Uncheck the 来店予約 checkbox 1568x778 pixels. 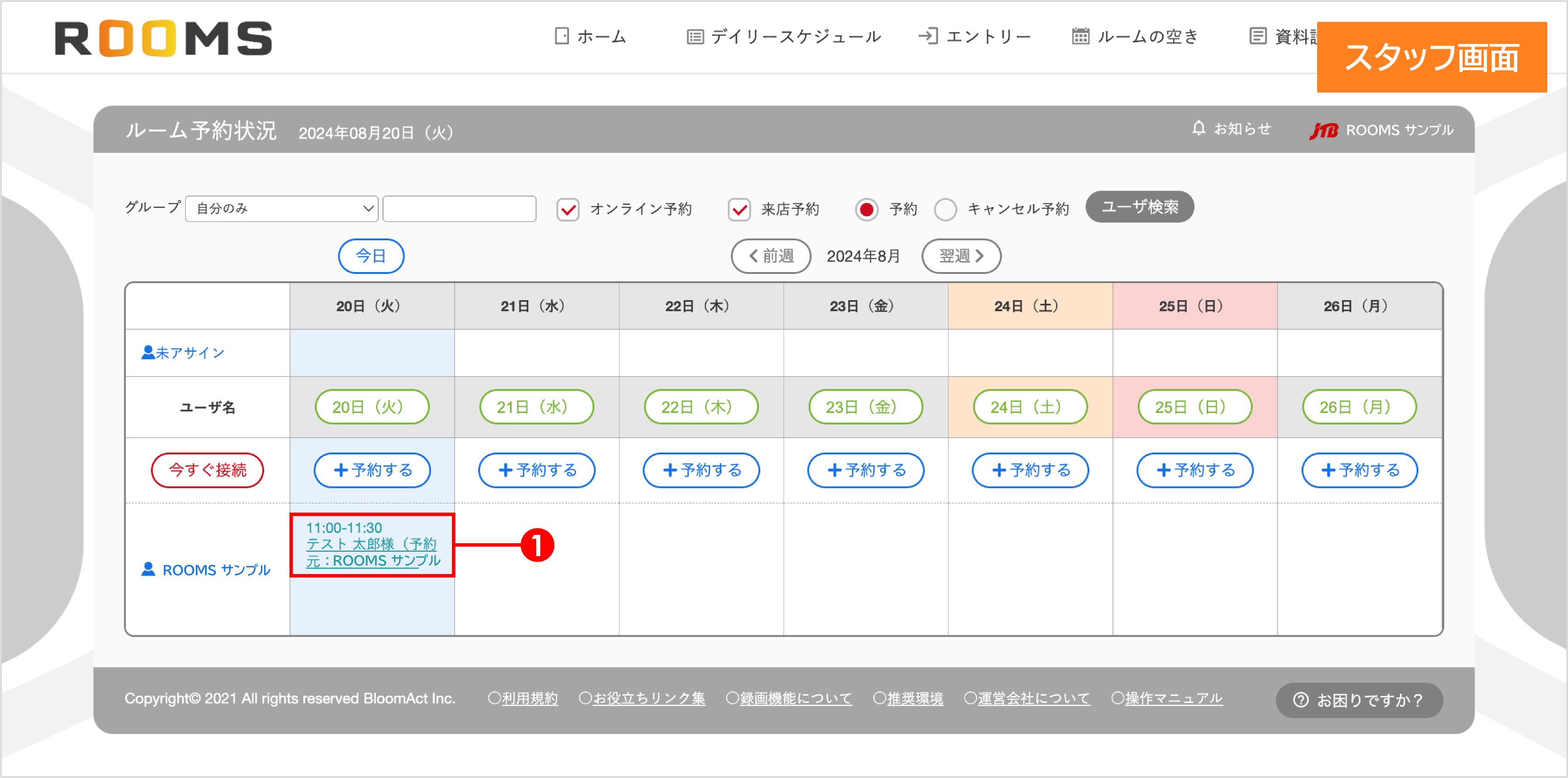point(739,209)
